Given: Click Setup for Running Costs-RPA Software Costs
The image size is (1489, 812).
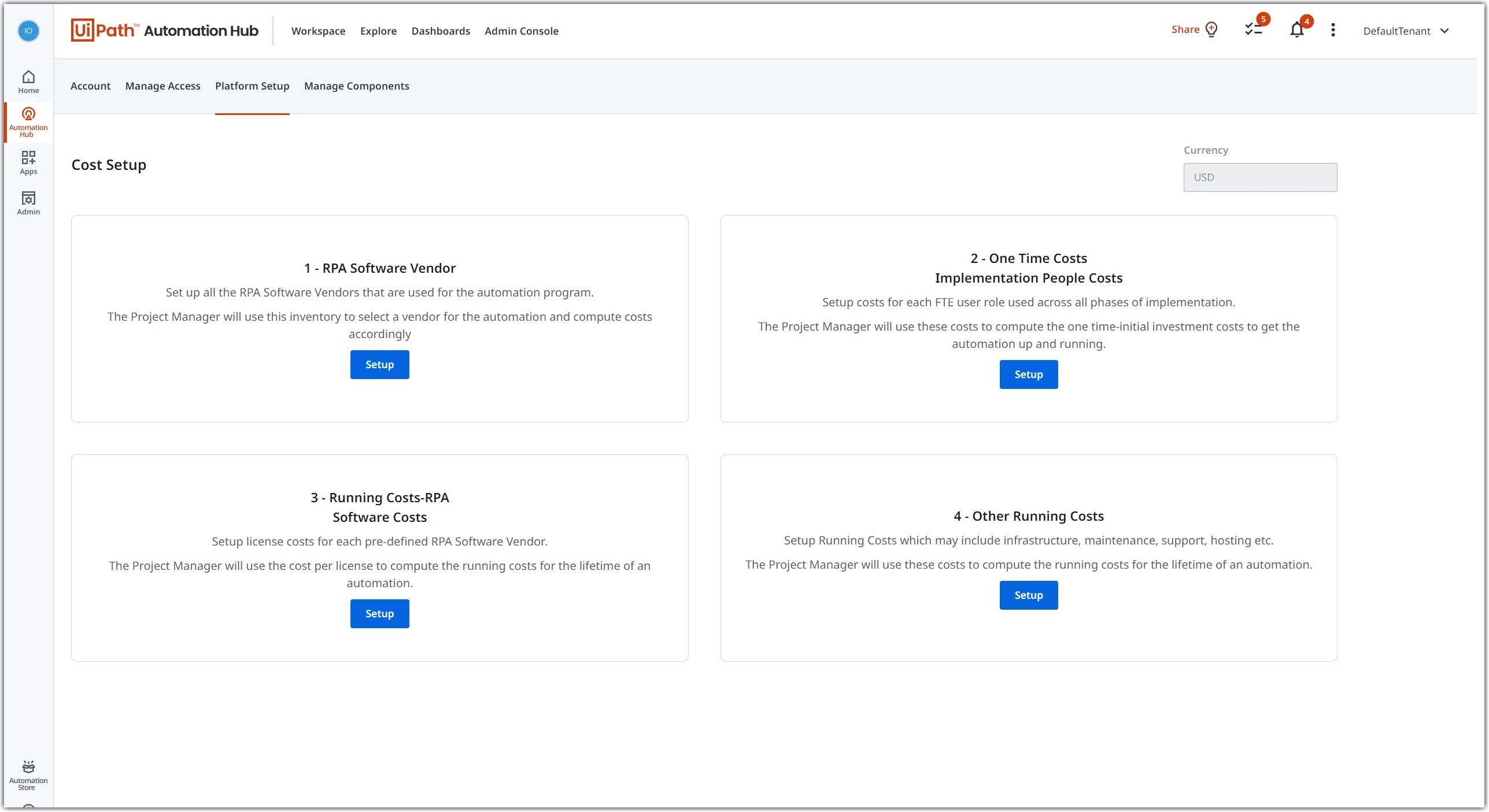Looking at the screenshot, I should (379, 614).
